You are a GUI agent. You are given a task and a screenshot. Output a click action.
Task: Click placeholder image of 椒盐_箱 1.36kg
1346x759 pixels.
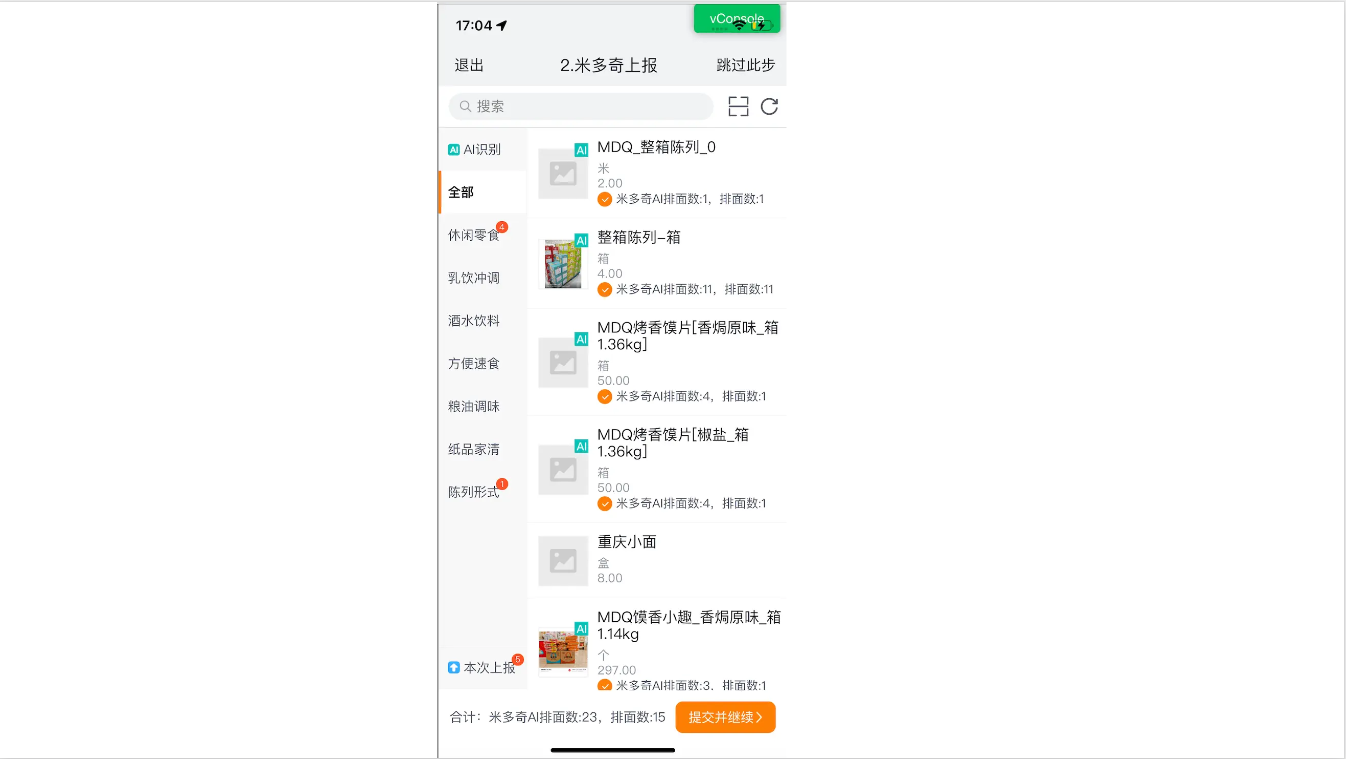click(x=563, y=469)
